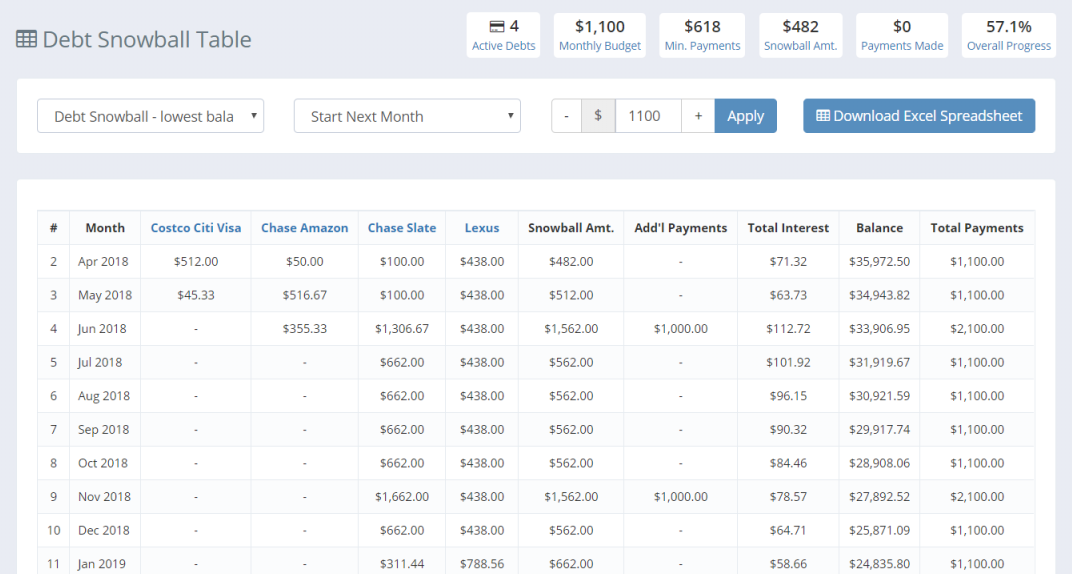Click the Aug 2018 month cell

[104, 396]
